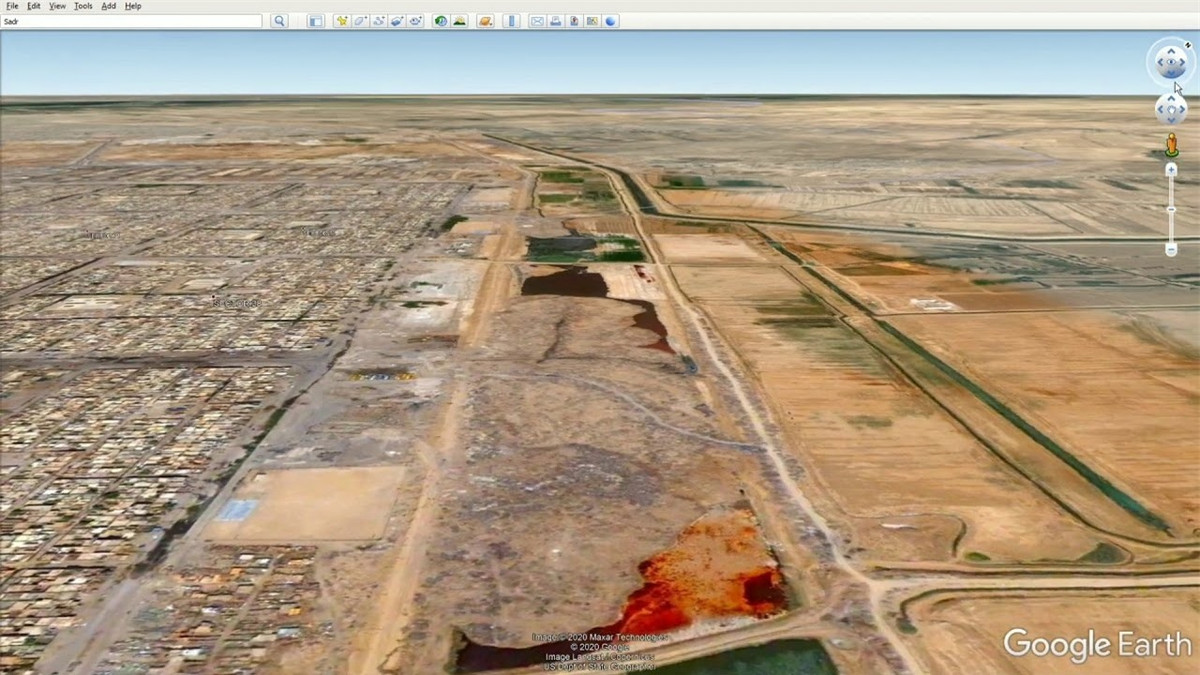Open the File menu
1200x675 pixels.
tap(11, 5)
